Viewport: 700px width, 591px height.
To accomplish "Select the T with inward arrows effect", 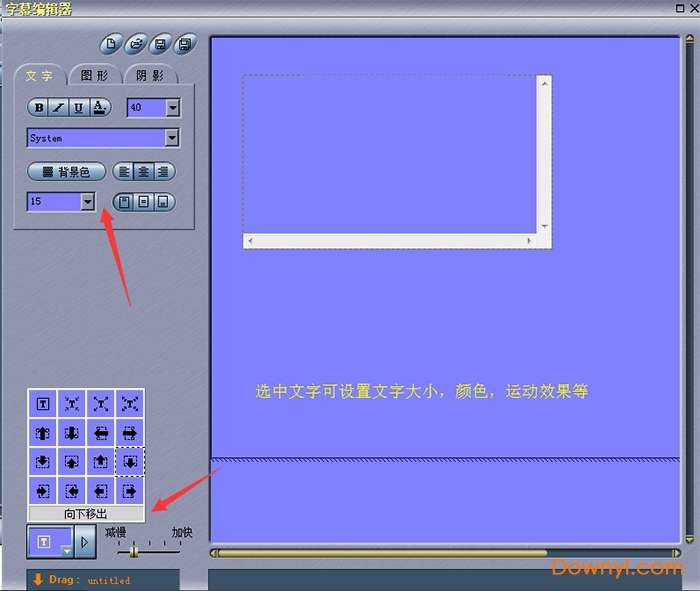I will [71, 404].
